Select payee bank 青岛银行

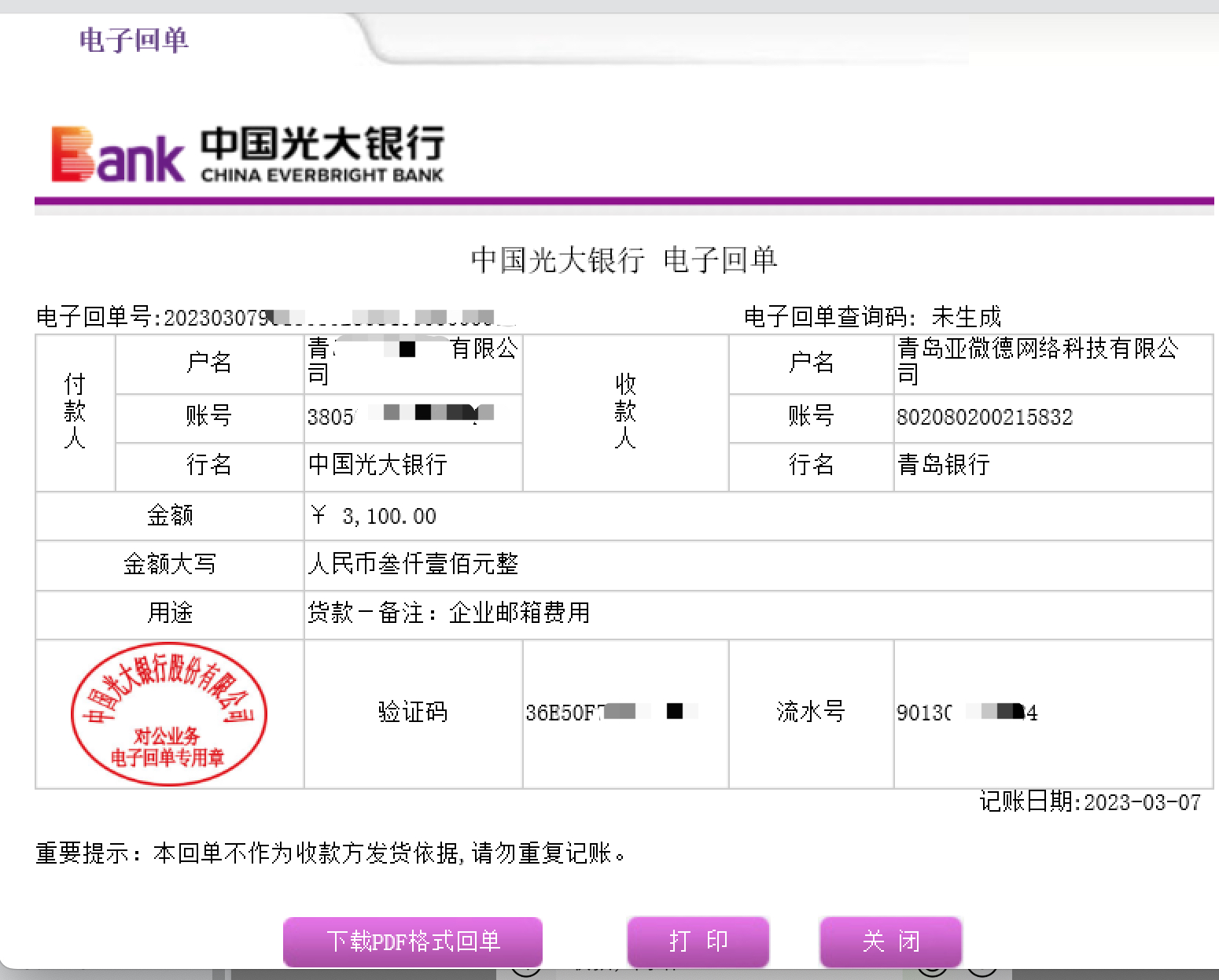click(x=944, y=465)
